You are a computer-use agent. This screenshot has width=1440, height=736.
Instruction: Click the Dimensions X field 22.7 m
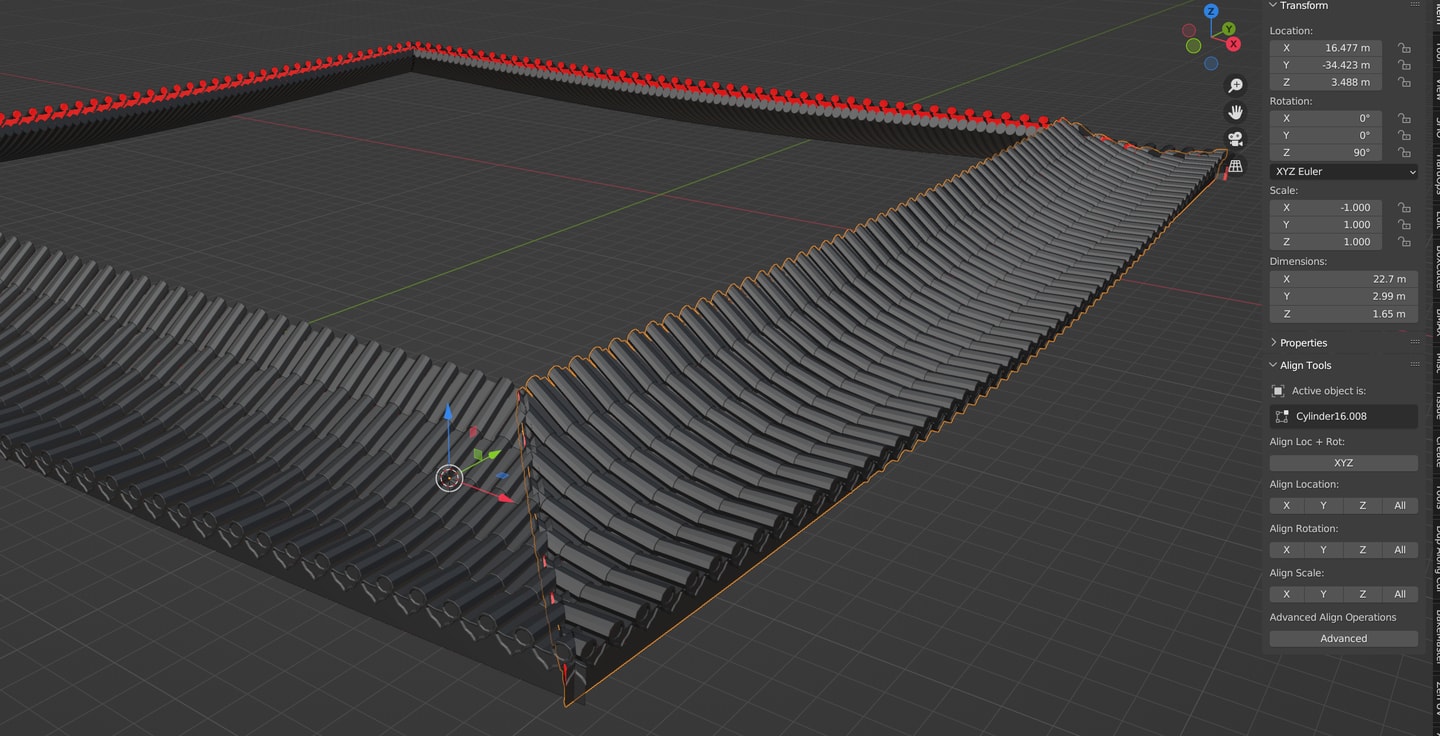1344,279
